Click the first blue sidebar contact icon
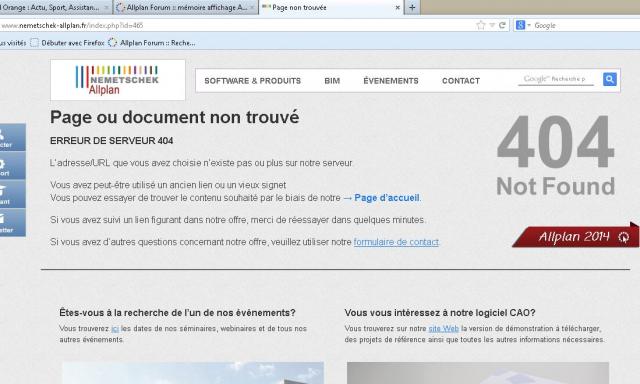The image size is (640, 384). [x=12, y=138]
